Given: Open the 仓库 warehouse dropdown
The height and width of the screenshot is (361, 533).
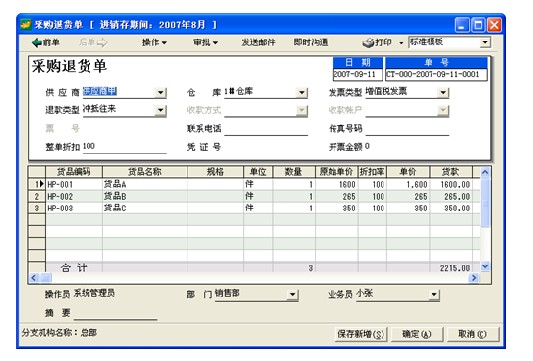Looking at the screenshot, I should coord(302,92).
